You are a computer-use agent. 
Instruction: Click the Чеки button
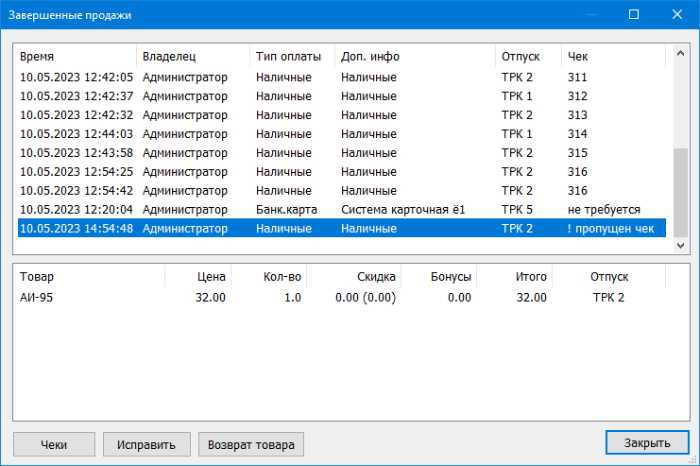click(54, 444)
